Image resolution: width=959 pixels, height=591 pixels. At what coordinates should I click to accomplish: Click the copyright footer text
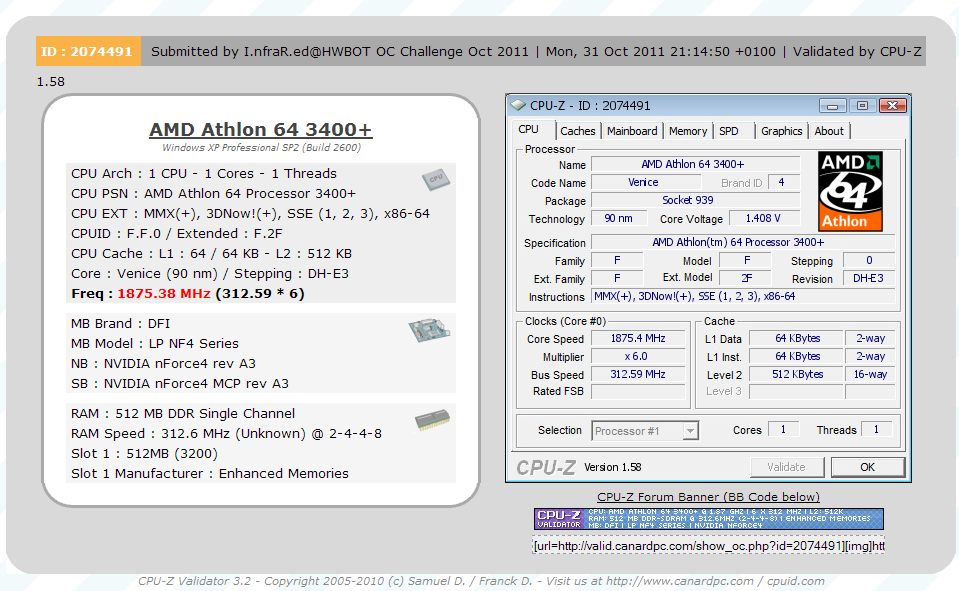[481, 581]
